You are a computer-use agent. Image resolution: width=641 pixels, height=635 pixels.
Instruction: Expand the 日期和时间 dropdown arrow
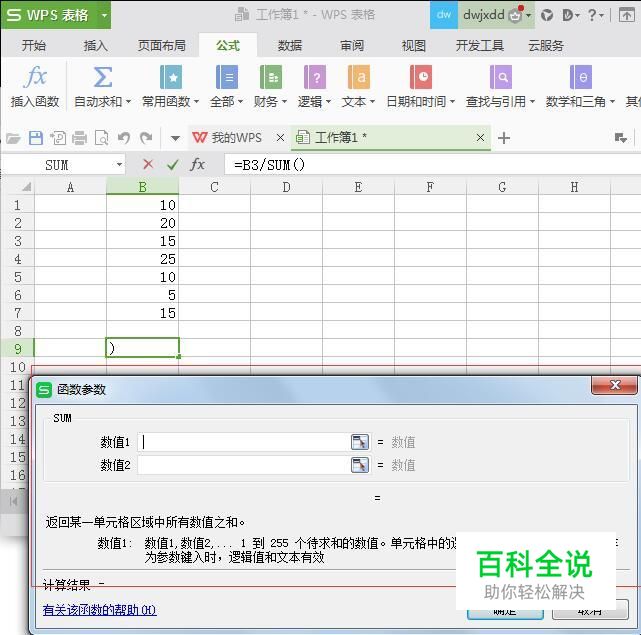click(452, 101)
